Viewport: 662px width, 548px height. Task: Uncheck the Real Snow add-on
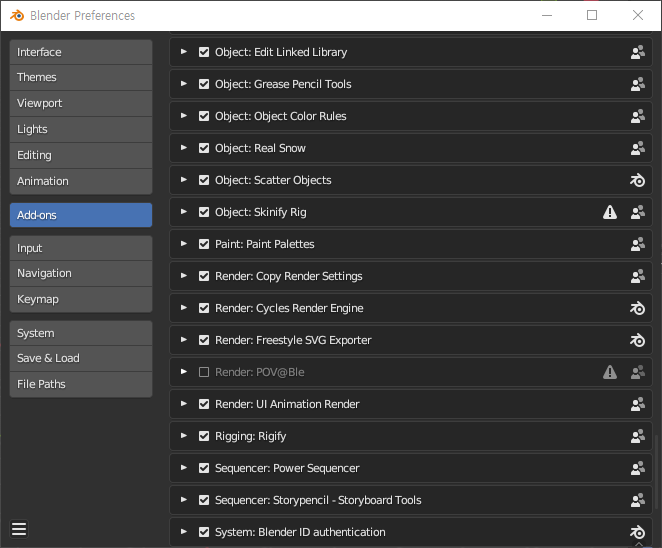(x=204, y=148)
